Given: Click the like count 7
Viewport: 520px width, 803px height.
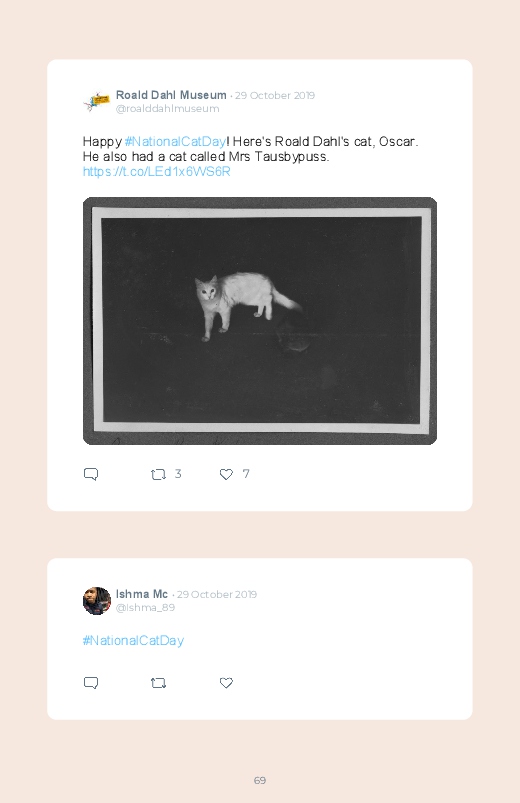Looking at the screenshot, I should (246, 474).
